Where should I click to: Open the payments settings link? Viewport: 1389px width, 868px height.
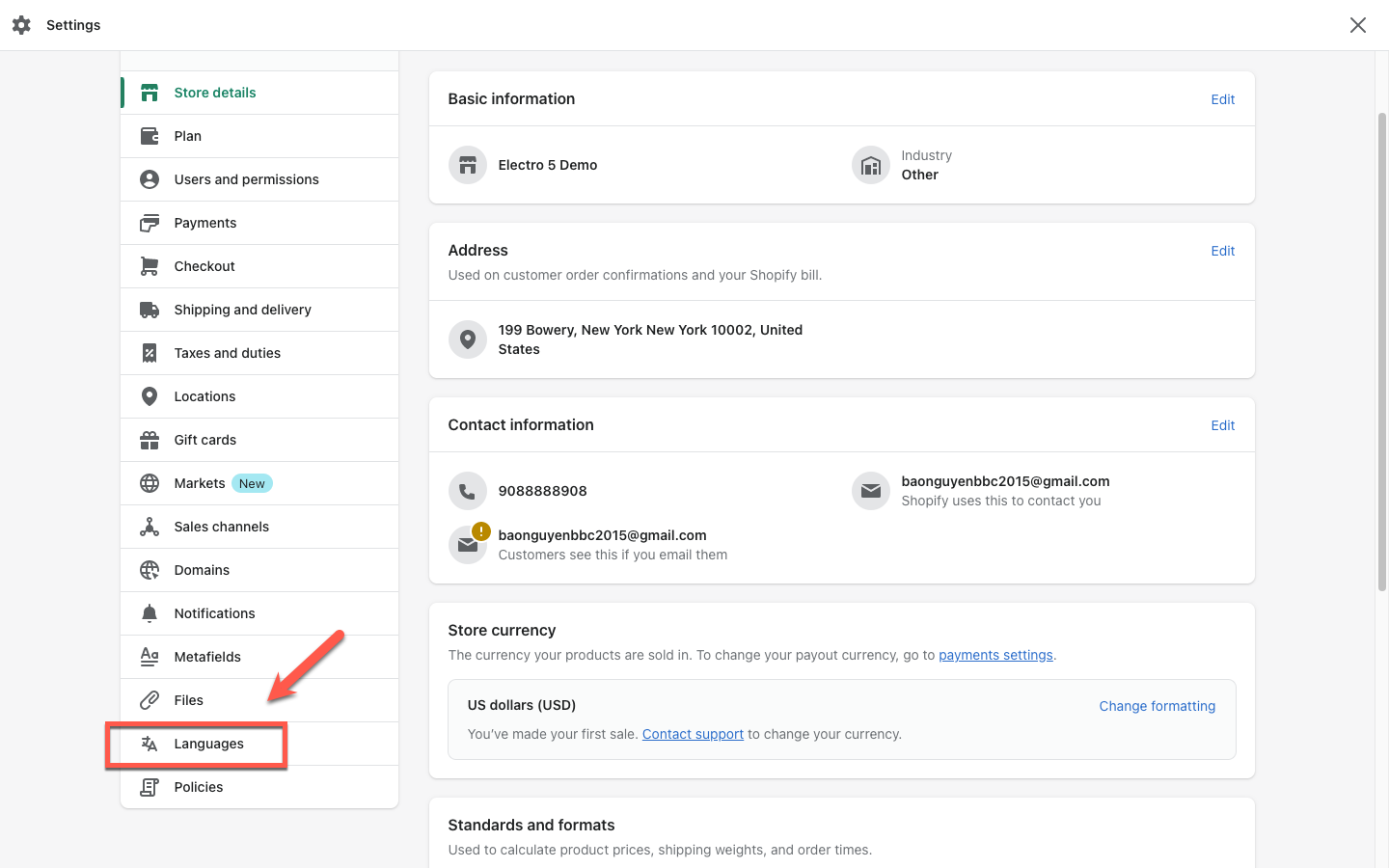[995, 655]
